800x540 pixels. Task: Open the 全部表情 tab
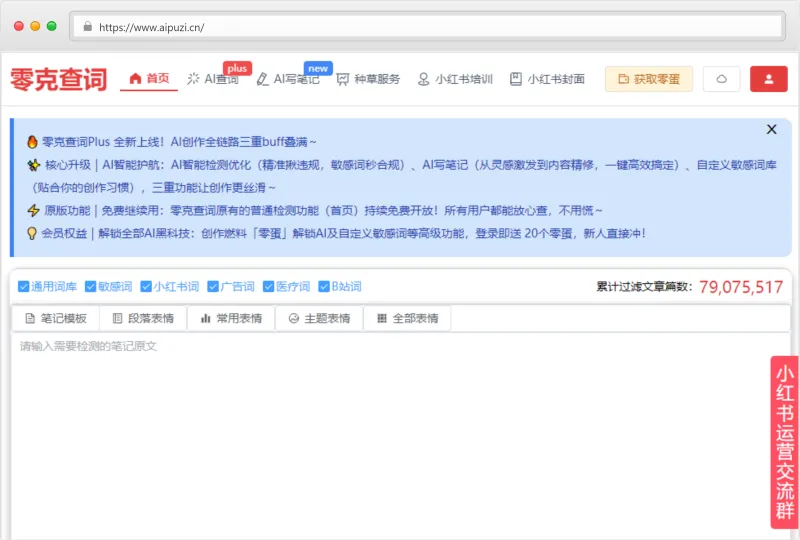(x=407, y=318)
